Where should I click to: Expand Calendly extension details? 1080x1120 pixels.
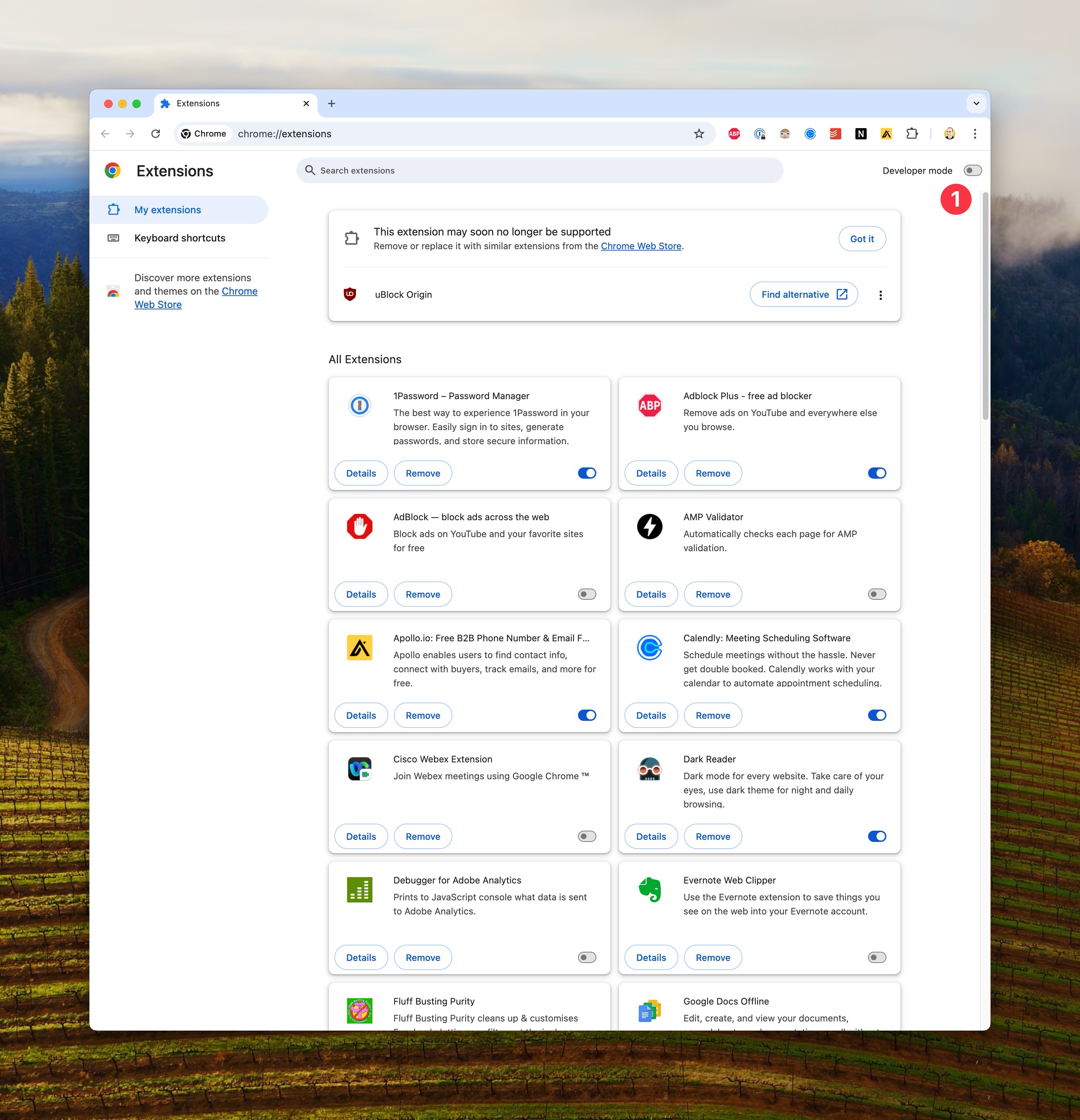click(651, 715)
